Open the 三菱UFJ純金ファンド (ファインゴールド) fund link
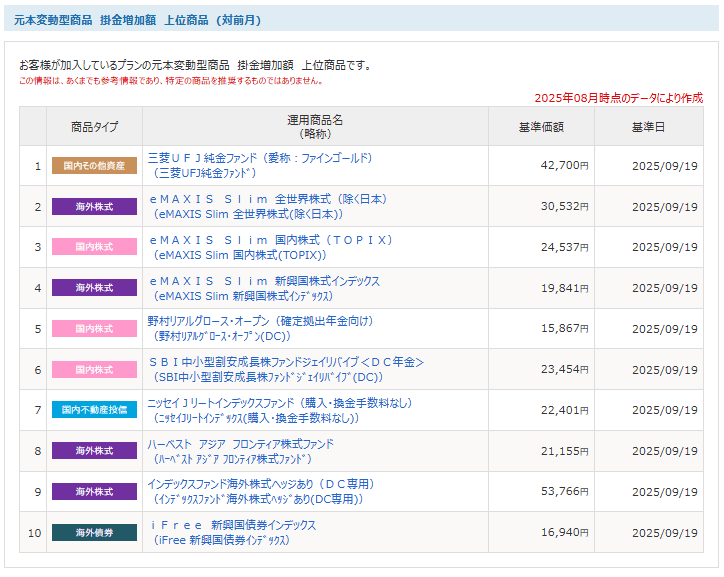 [259, 158]
